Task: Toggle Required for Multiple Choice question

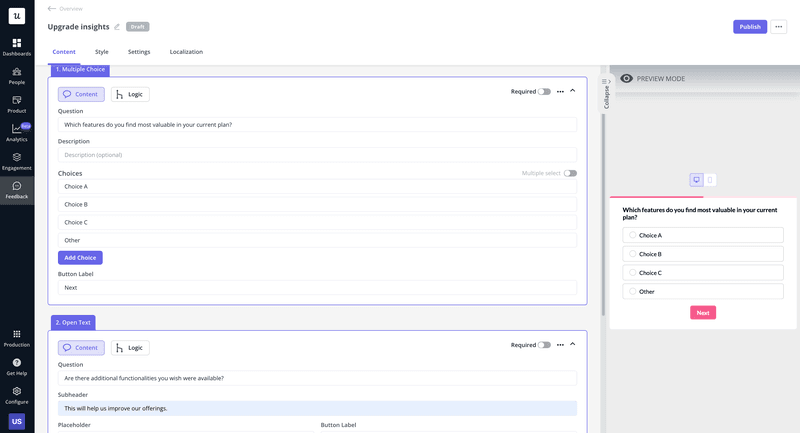Action: pos(544,91)
